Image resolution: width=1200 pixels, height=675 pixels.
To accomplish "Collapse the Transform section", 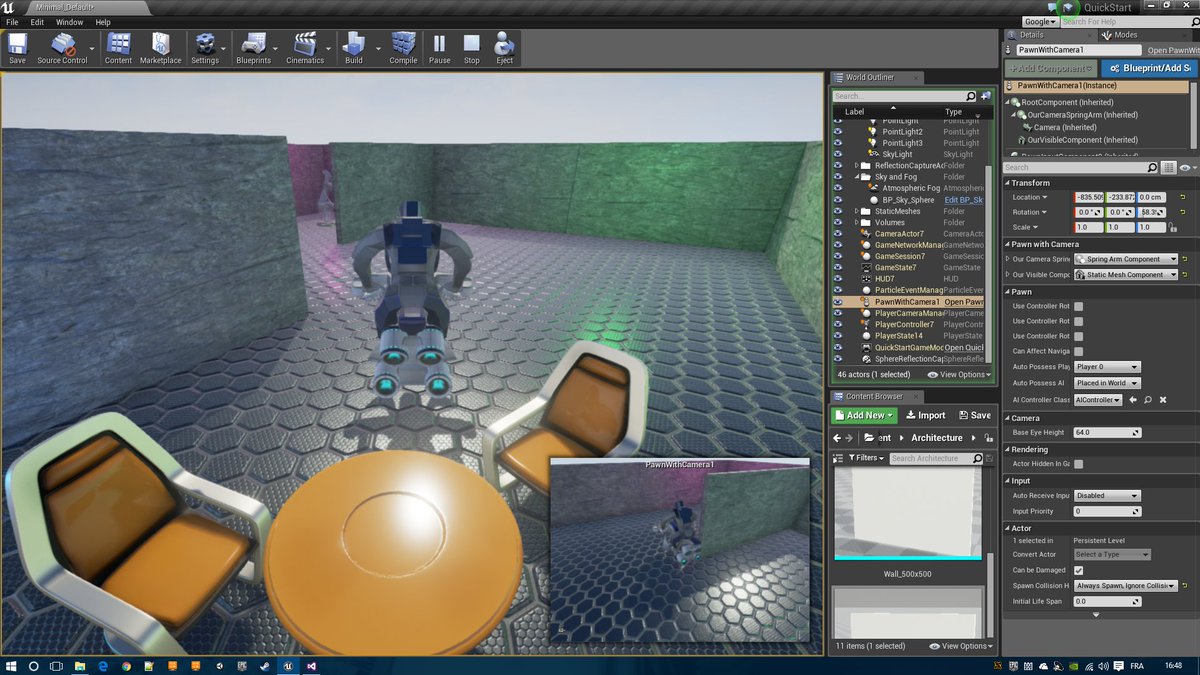I will [1007, 183].
